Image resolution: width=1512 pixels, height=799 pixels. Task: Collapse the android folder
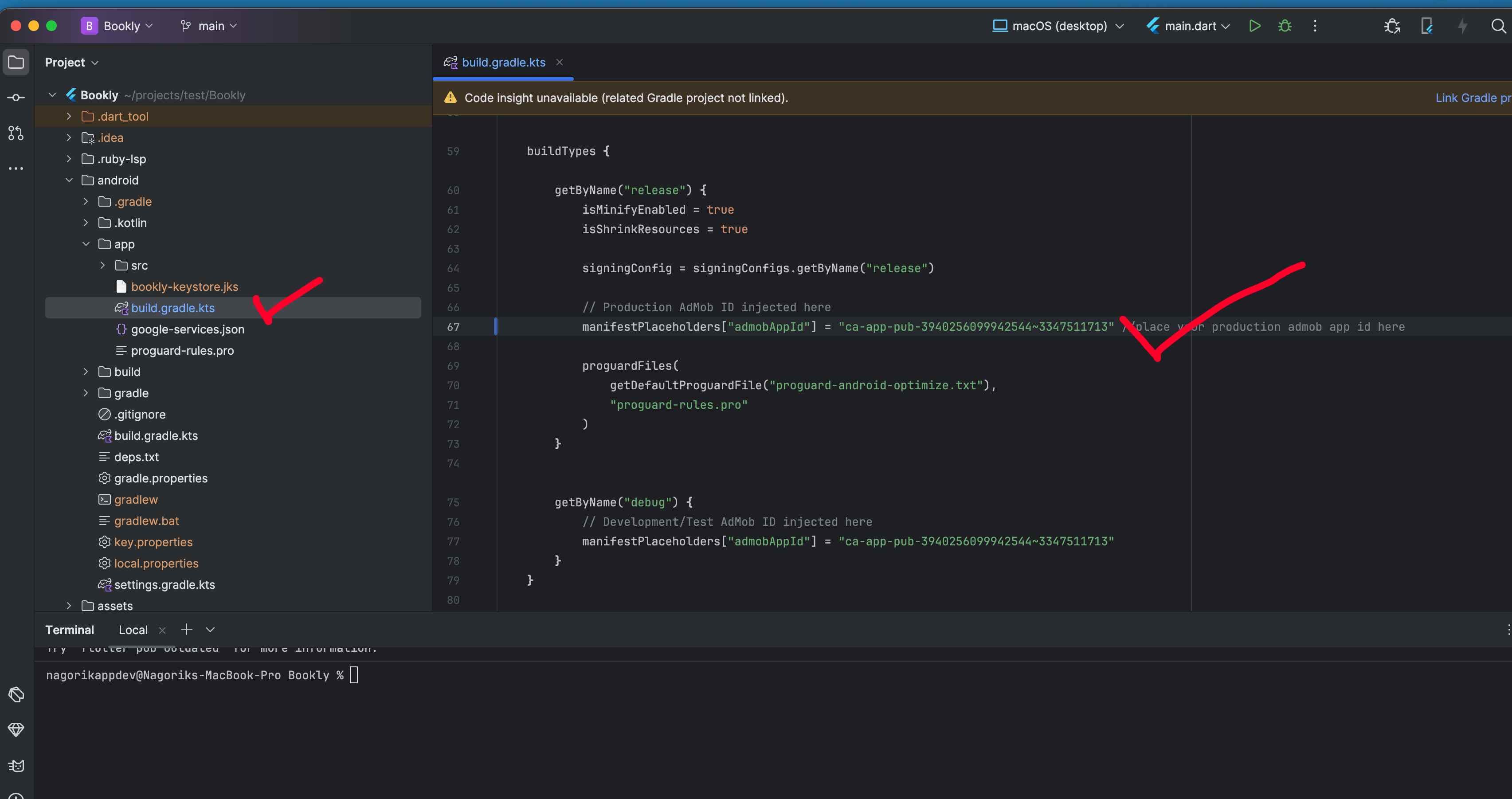pos(69,180)
